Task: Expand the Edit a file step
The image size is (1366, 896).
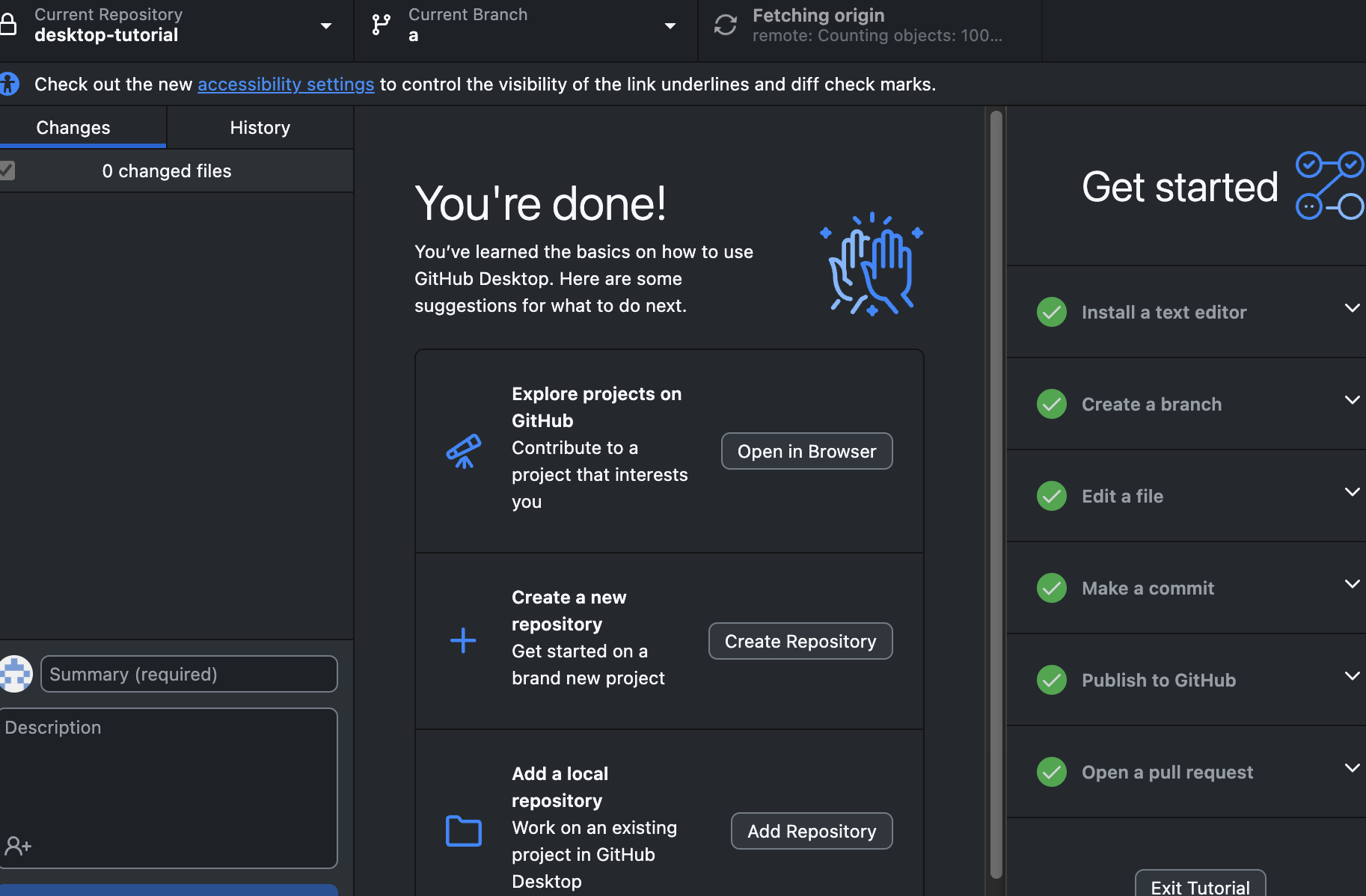Action: pos(1352,492)
